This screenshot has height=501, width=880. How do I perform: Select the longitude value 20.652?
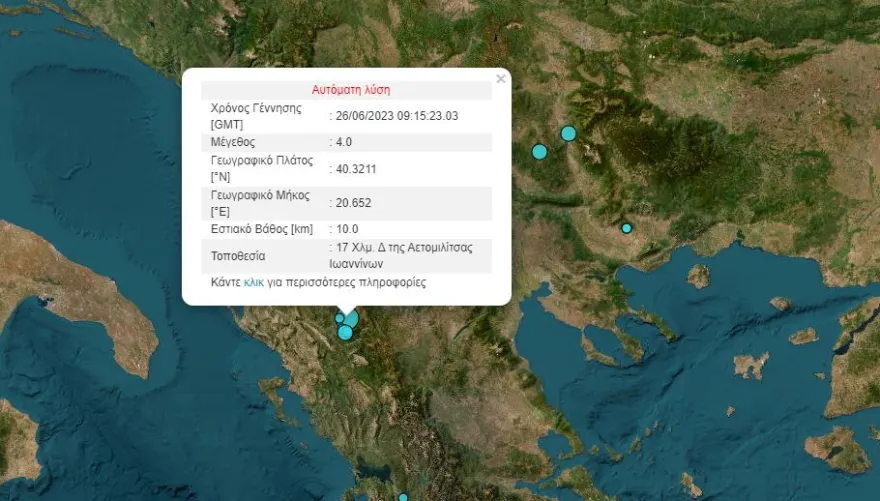coord(353,203)
